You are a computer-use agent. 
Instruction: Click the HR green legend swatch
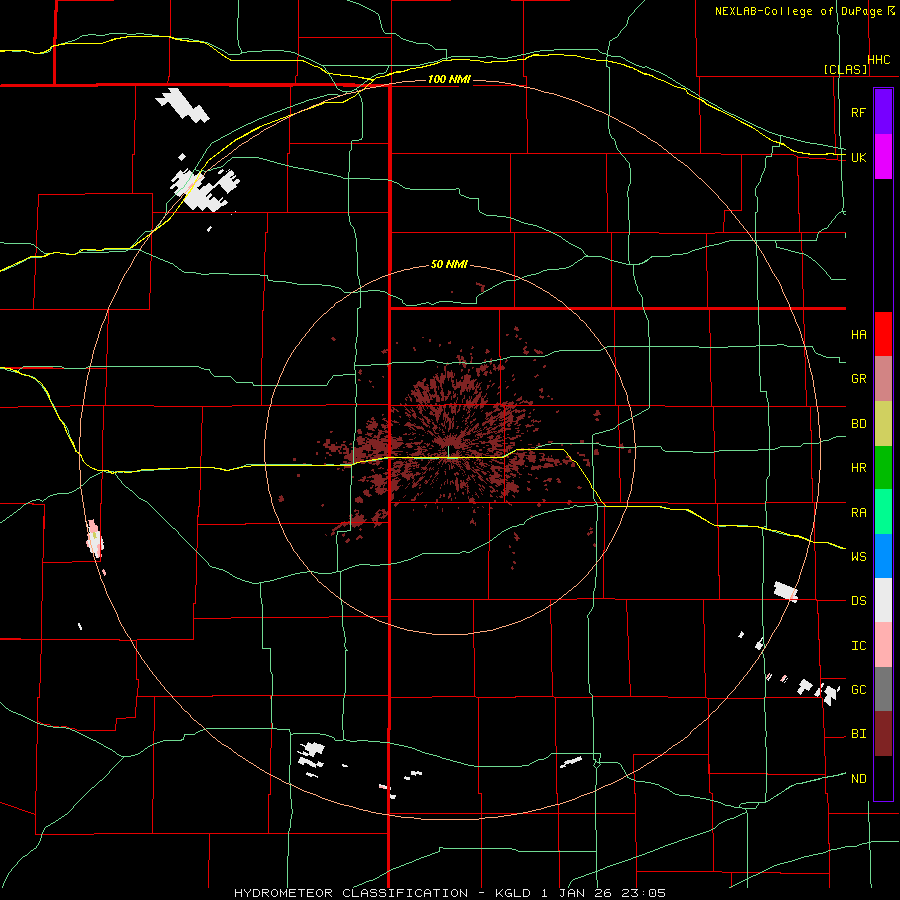point(883,468)
